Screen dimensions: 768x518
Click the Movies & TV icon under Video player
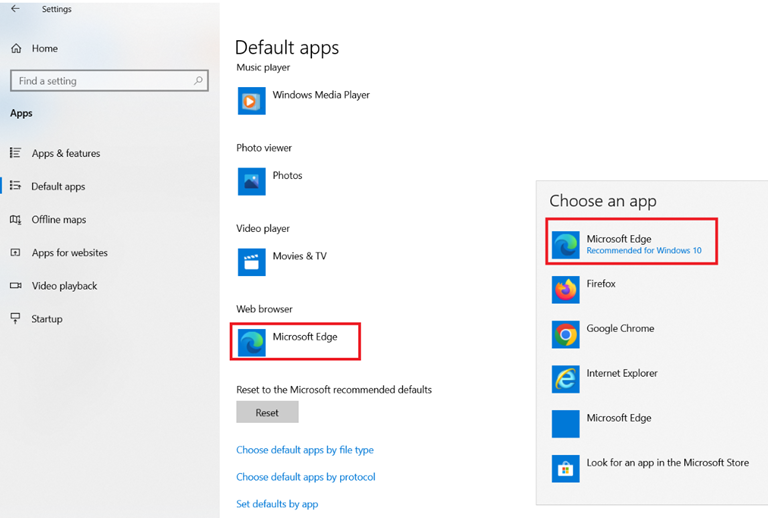click(x=252, y=262)
